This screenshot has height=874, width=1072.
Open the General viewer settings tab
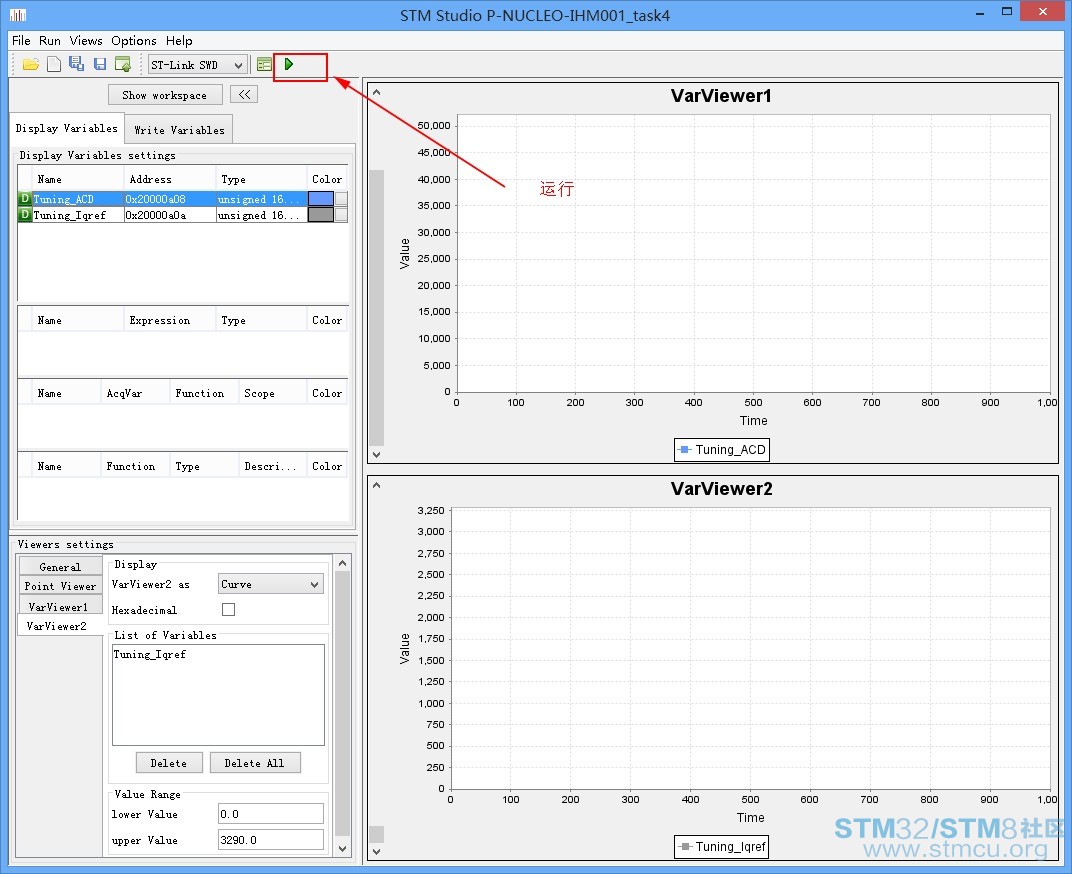(x=60, y=567)
